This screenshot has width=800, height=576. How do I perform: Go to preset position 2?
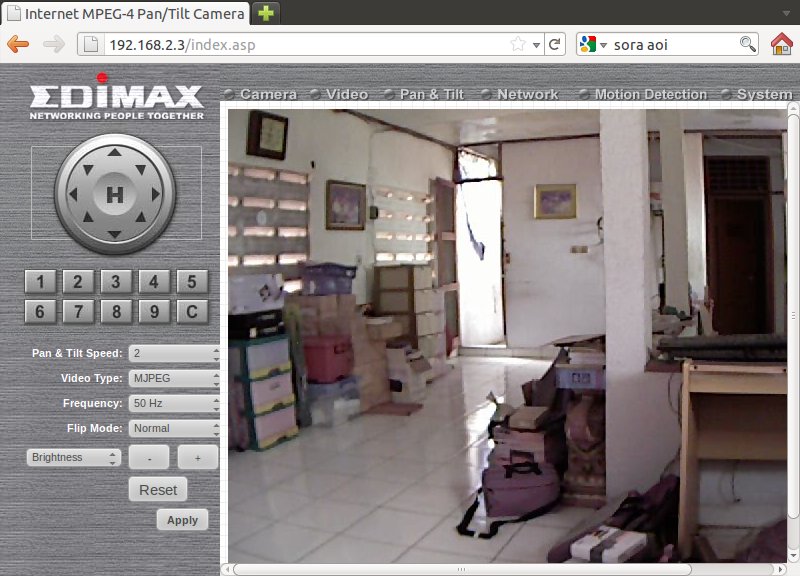coord(78,282)
